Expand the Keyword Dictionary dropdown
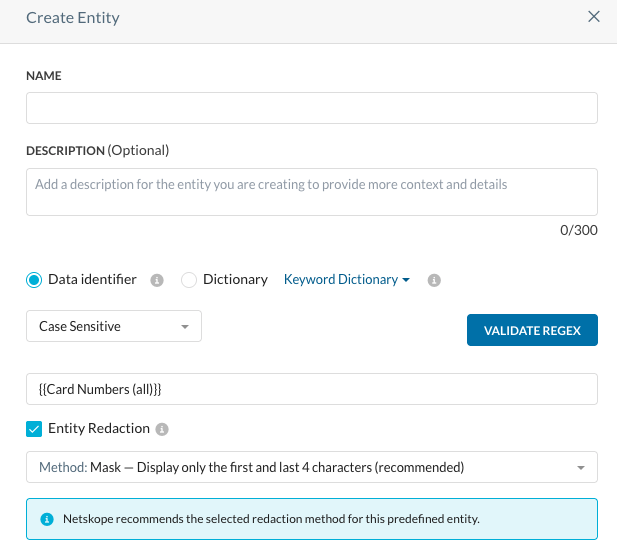This screenshot has height=553, width=617. point(347,279)
